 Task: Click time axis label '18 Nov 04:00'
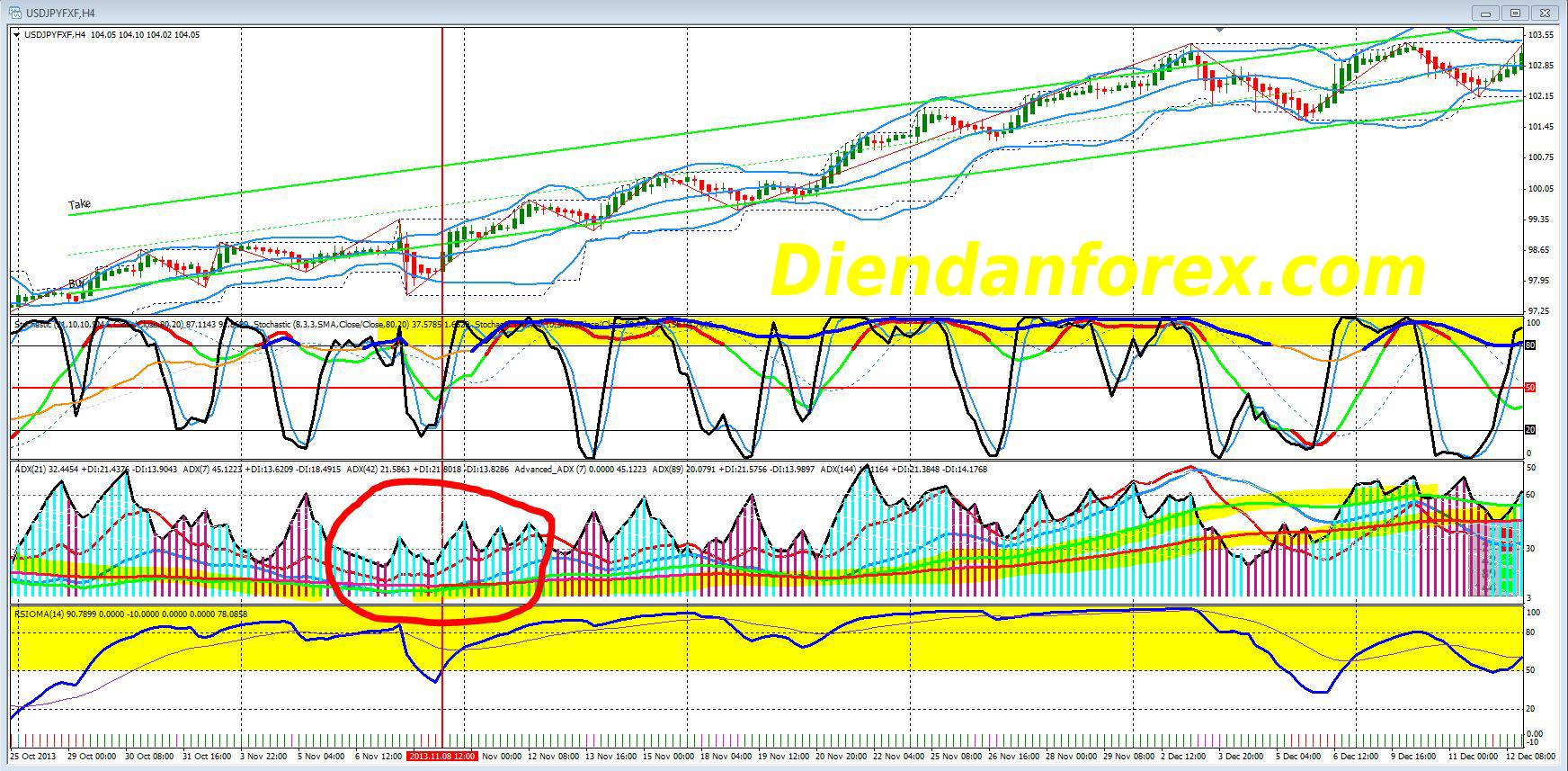726,757
